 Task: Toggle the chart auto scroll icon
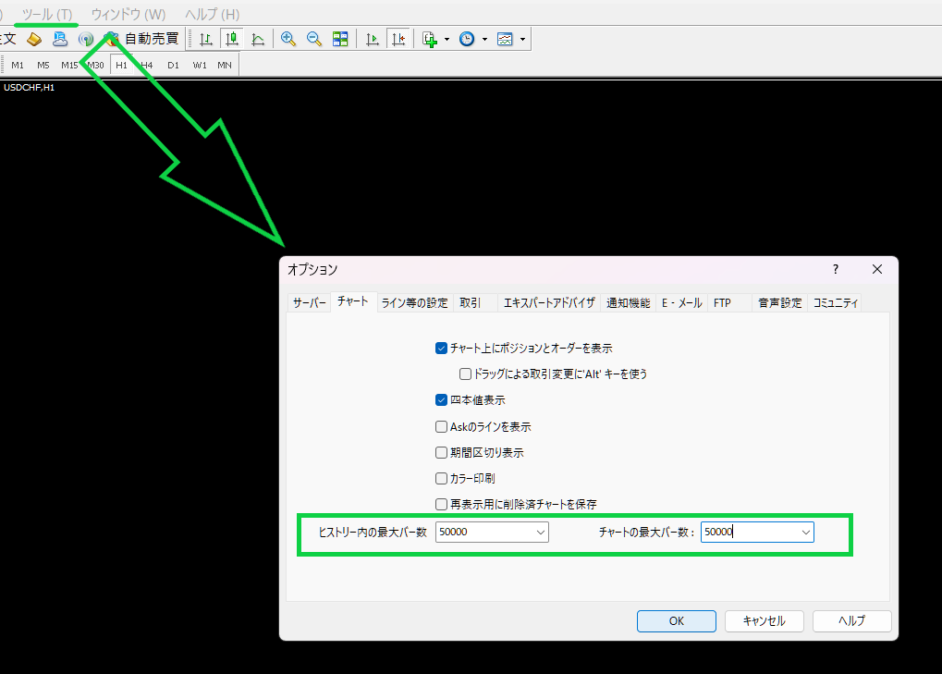(x=372, y=39)
